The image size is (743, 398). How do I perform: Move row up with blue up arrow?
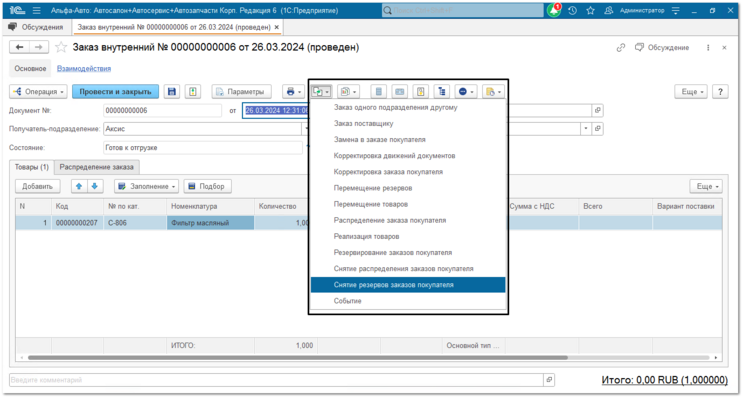[x=79, y=186]
